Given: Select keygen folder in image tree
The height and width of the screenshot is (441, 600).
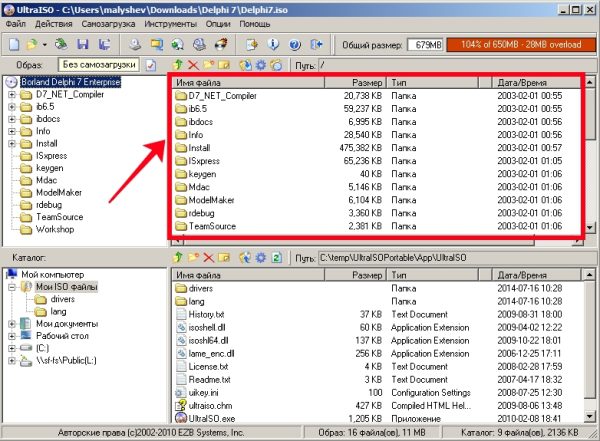Looking at the screenshot, I should [49, 168].
